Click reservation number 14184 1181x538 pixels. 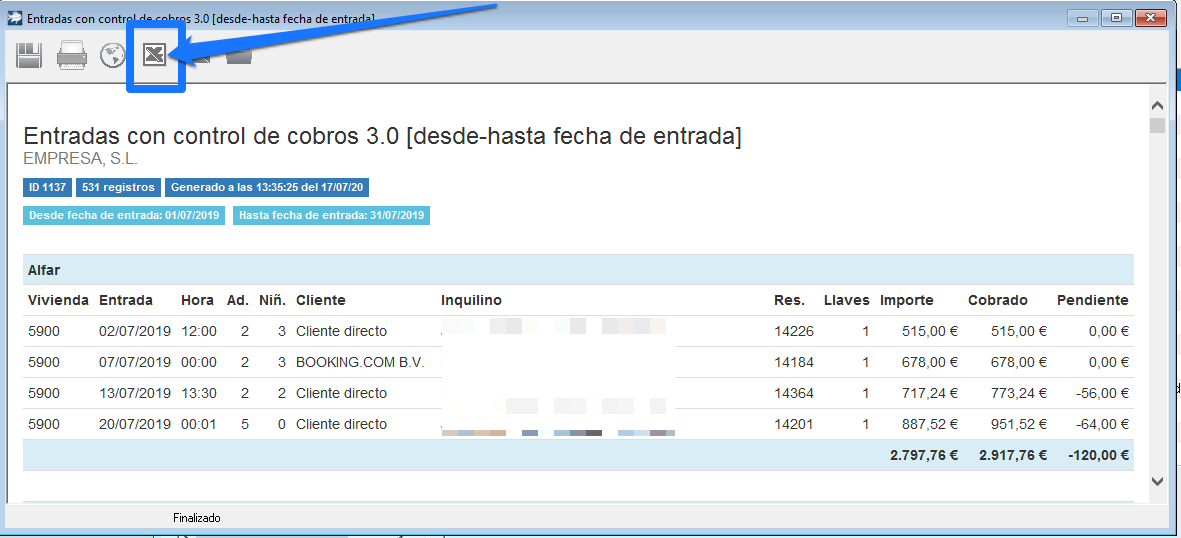[x=794, y=362]
